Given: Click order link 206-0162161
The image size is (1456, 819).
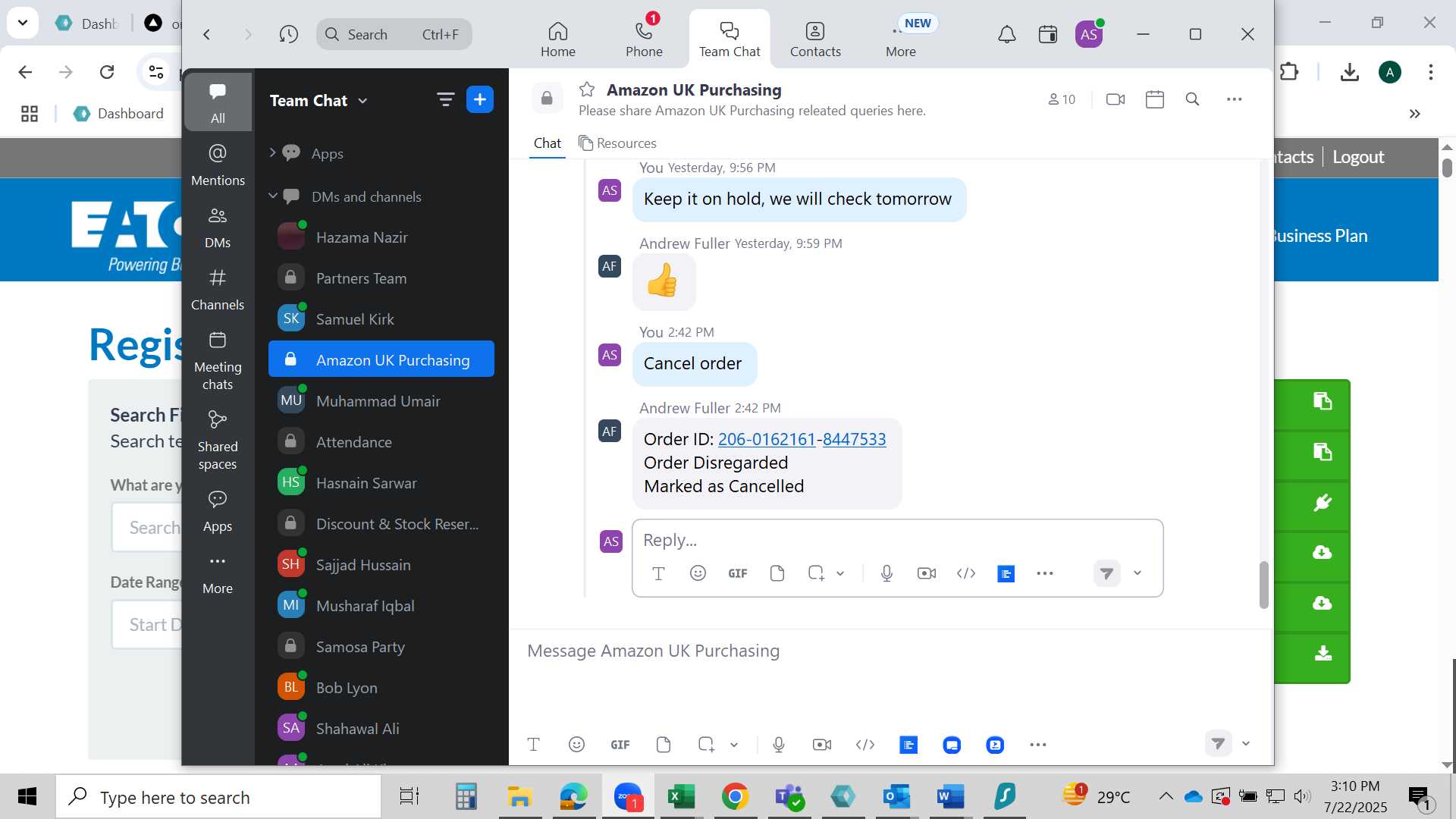Looking at the screenshot, I should tap(767, 439).
